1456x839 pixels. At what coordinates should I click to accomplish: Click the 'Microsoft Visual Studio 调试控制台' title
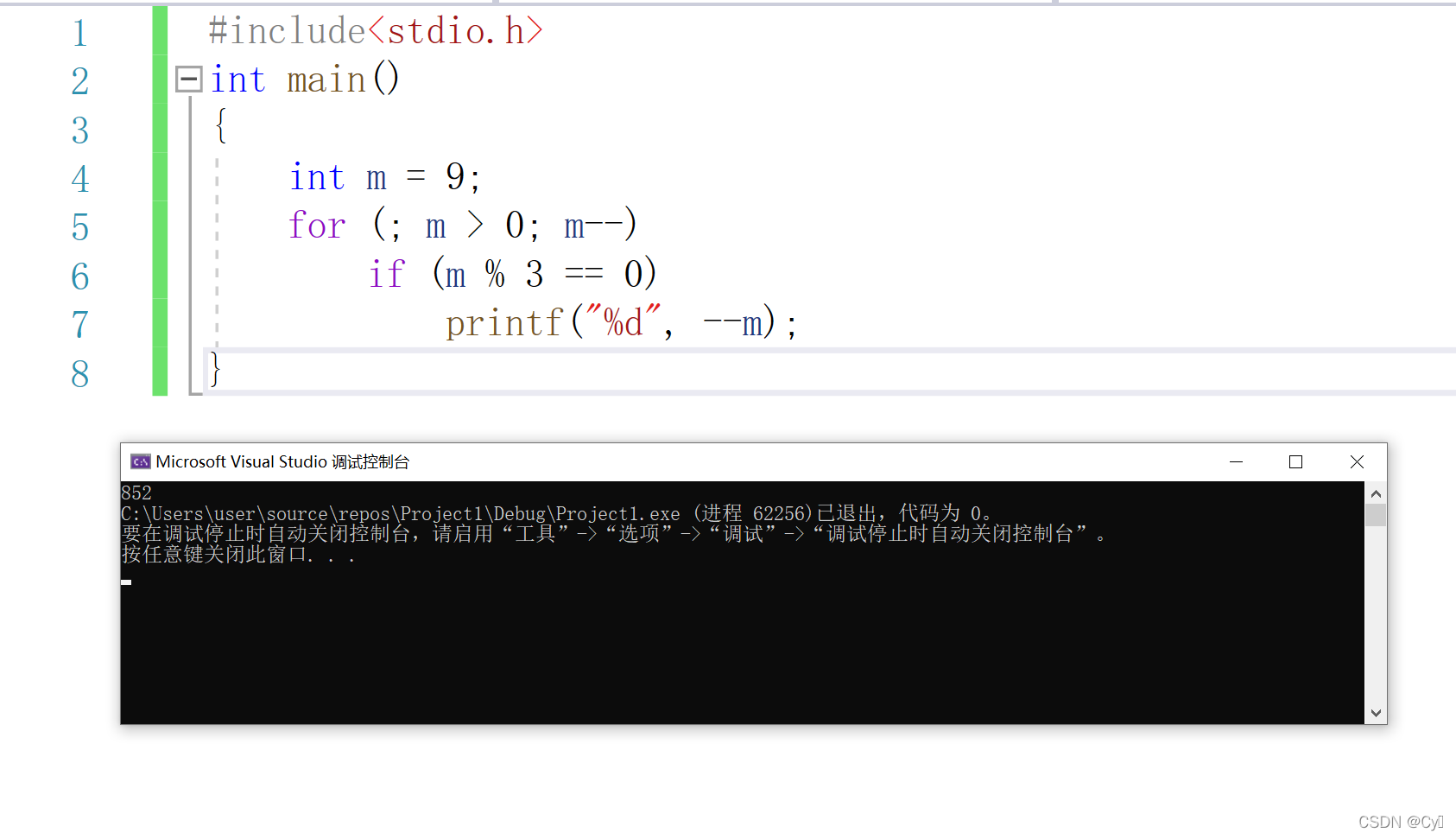pyautogui.click(x=282, y=461)
